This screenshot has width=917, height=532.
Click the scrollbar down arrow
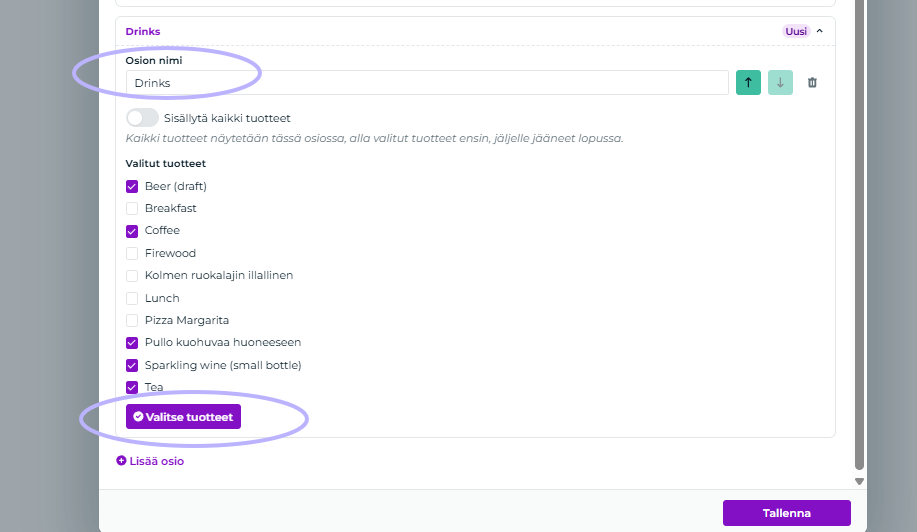coord(859,481)
